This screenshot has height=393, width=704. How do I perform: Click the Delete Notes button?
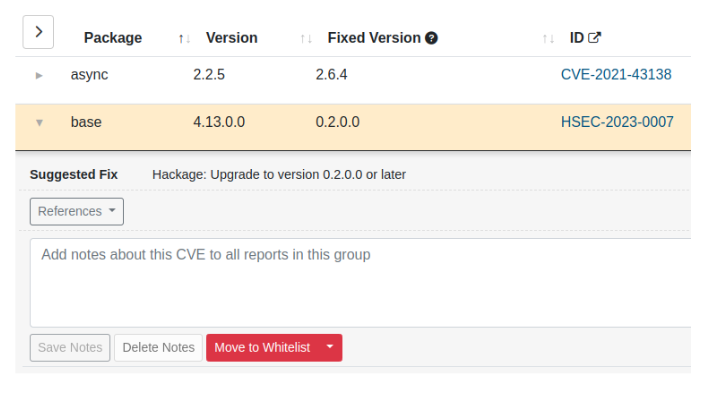(x=158, y=347)
